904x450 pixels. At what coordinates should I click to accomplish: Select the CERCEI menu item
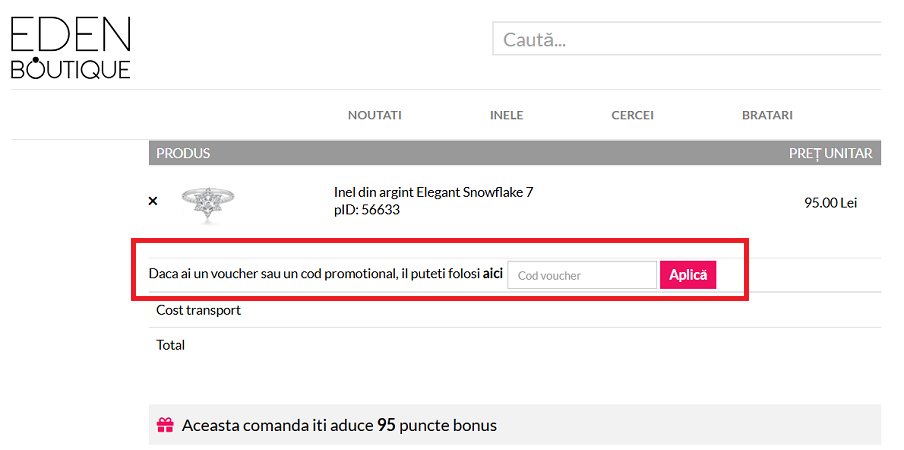632,115
